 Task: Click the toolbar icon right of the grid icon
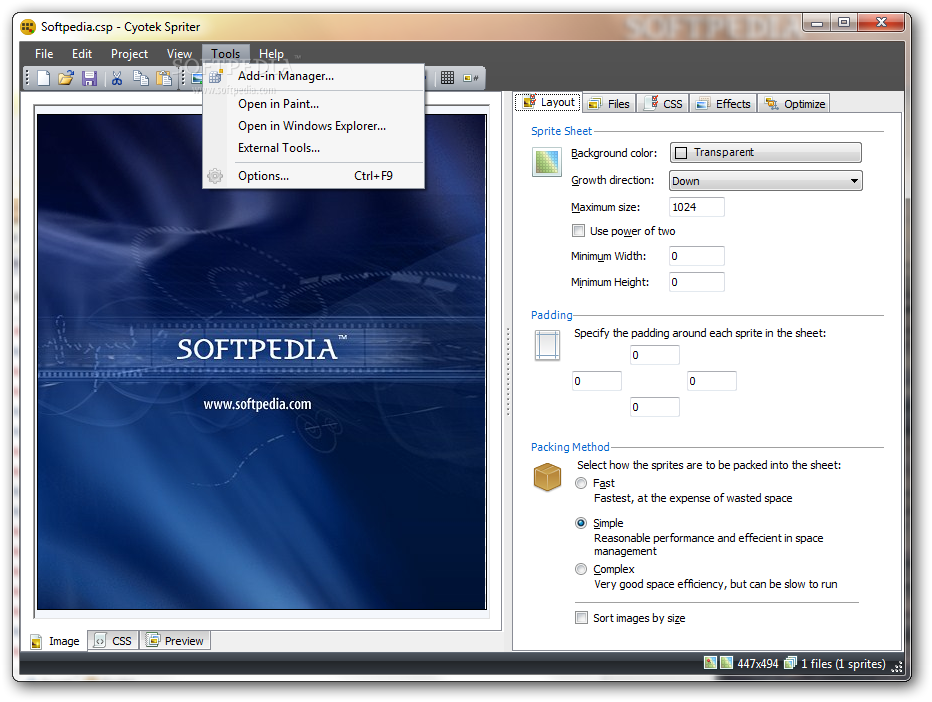point(471,78)
